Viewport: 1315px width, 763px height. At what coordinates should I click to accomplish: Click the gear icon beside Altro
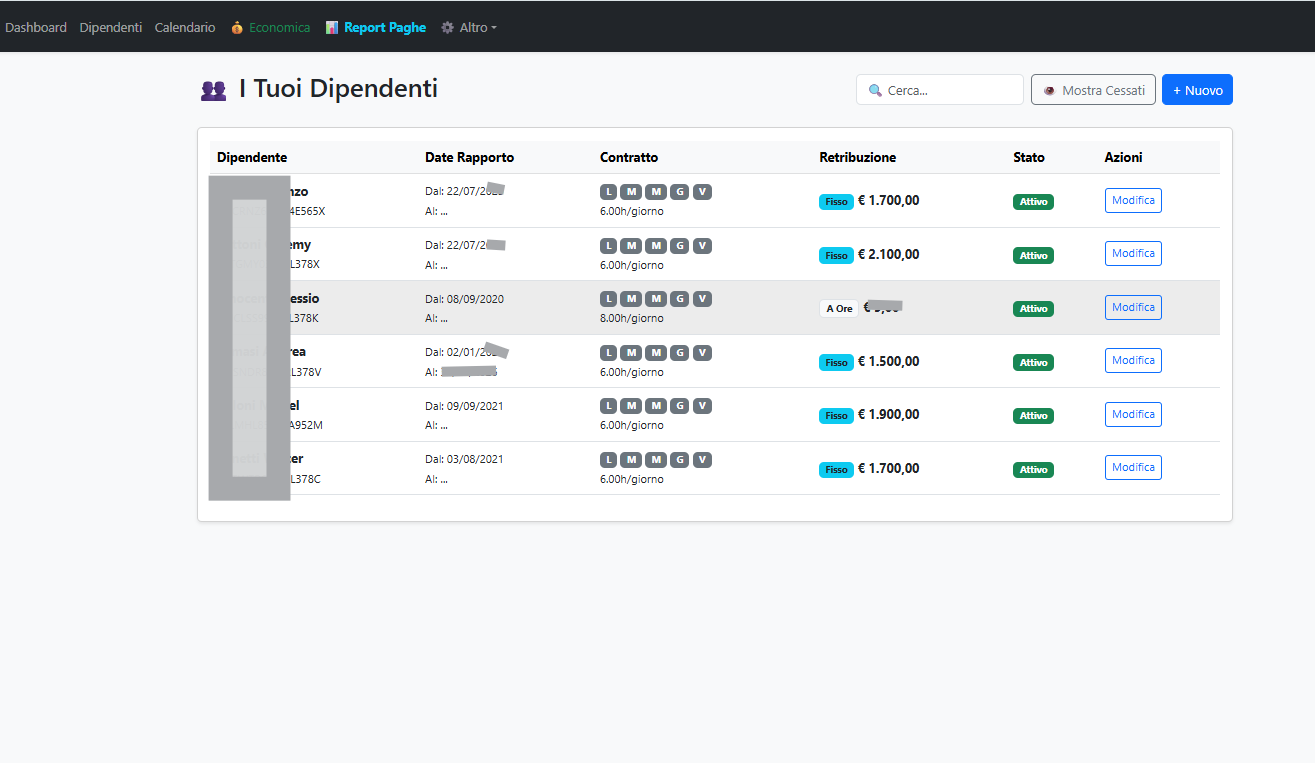[447, 28]
